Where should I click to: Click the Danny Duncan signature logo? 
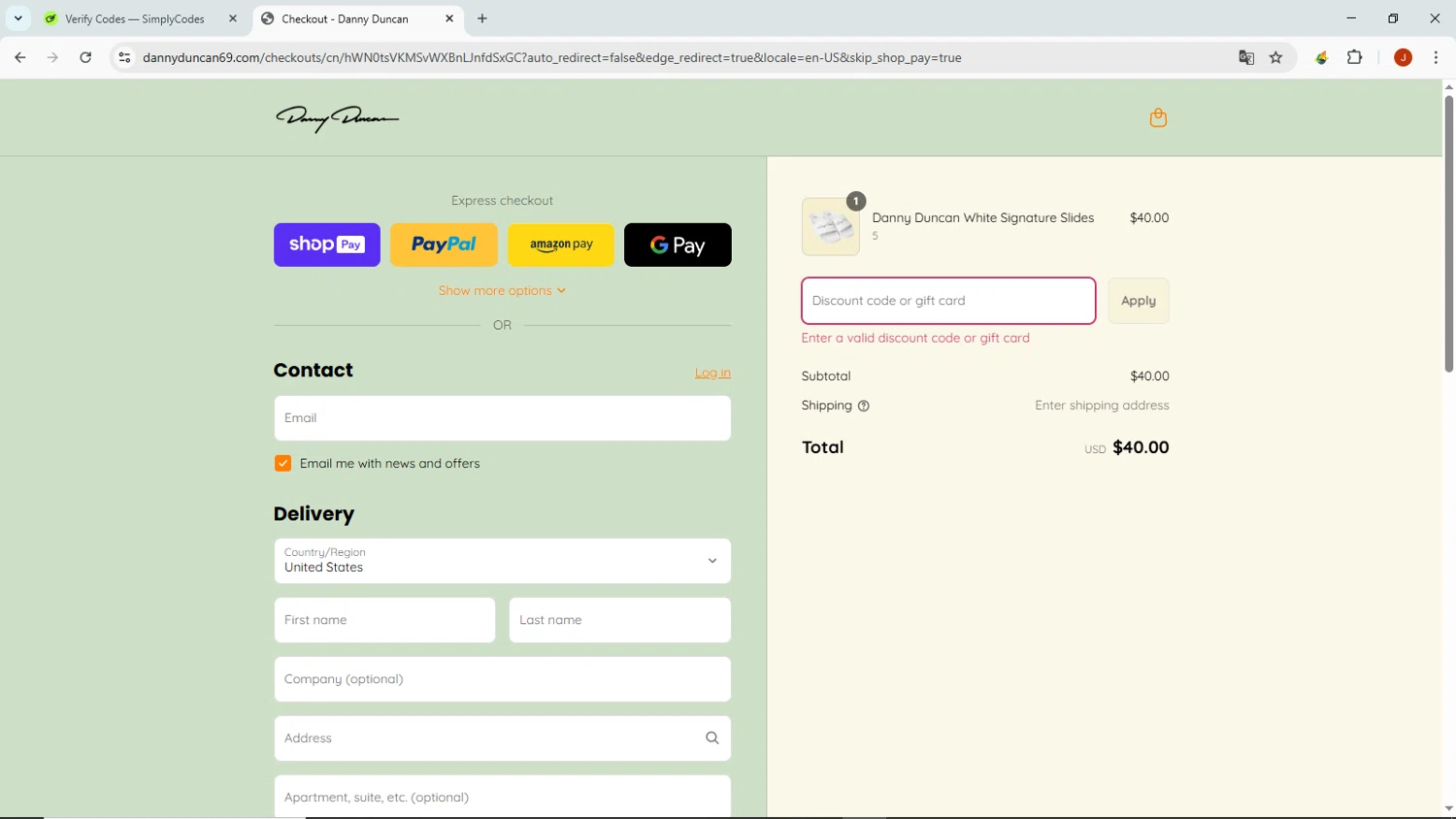(337, 118)
